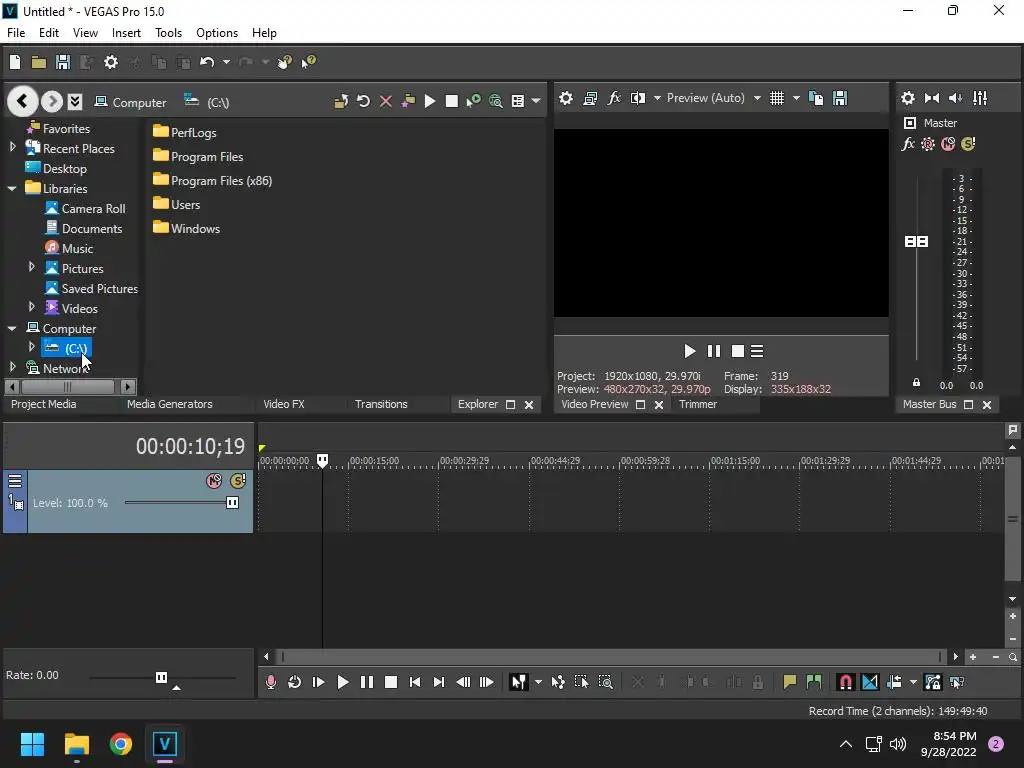Click the playback Rate slider handle
The height and width of the screenshot is (768, 1024).
point(161,677)
